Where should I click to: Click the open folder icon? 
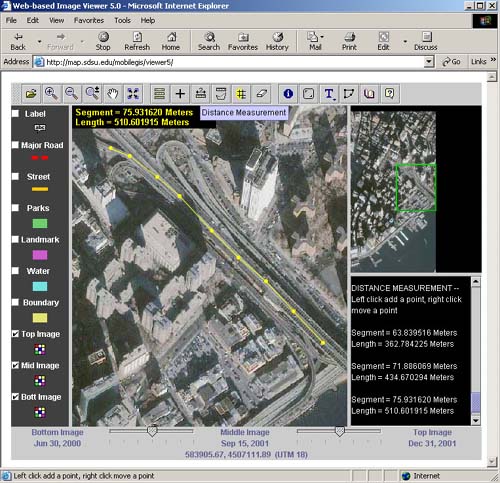tap(31, 94)
